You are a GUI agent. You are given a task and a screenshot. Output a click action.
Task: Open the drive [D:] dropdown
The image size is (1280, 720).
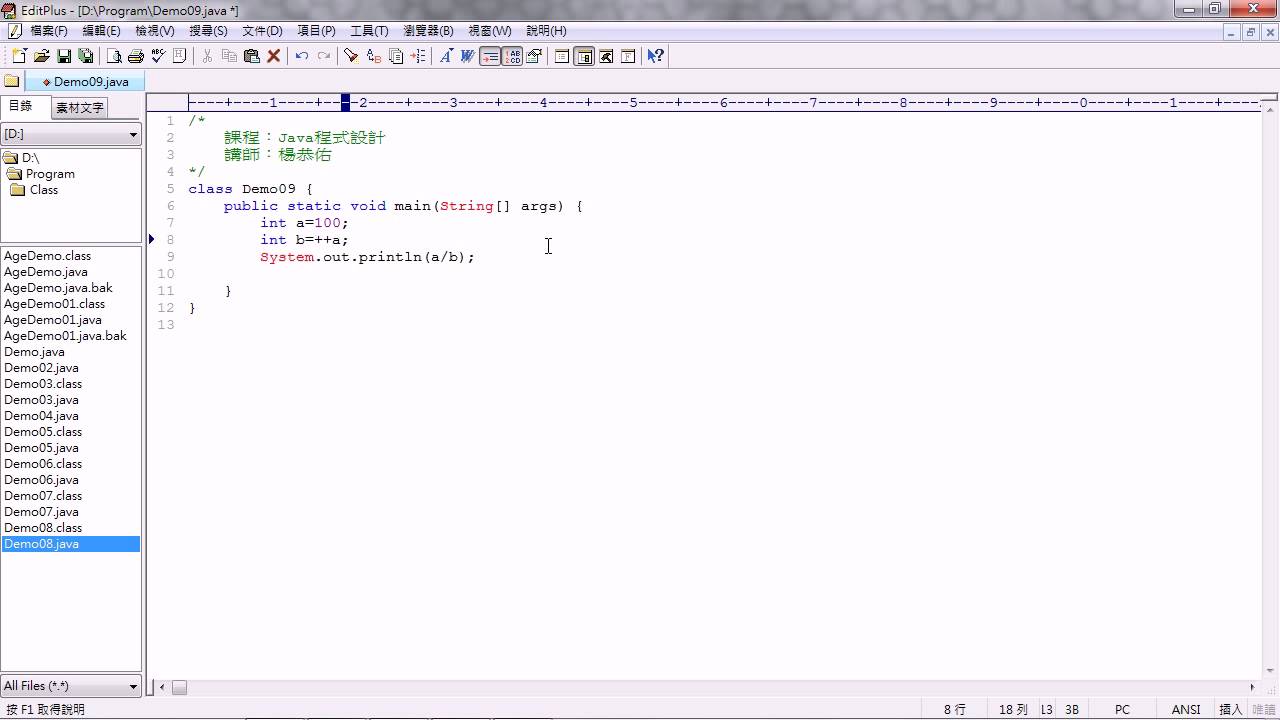tap(71, 134)
